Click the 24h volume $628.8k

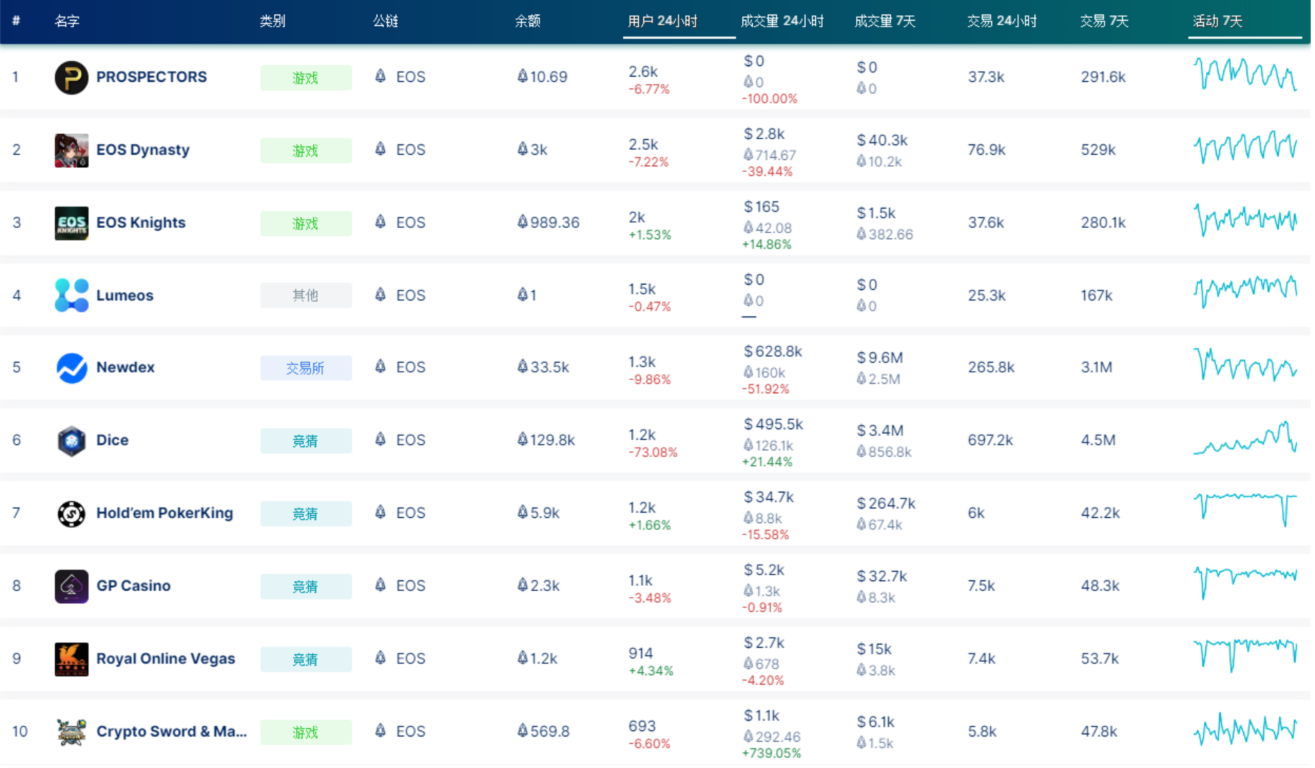tap(773, 352)
